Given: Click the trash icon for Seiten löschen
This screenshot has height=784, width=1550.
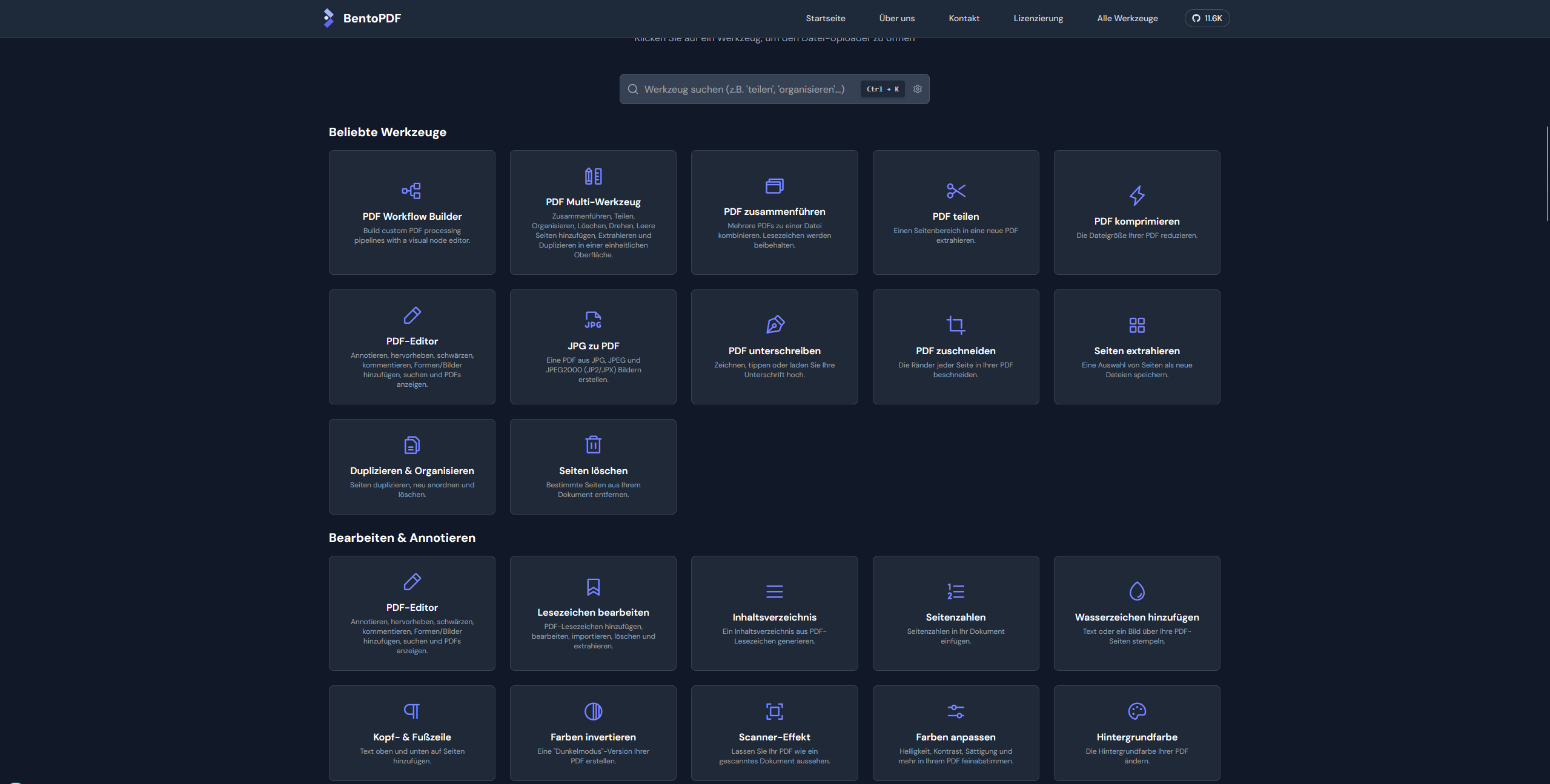Looking at the screenshot, I should click(x=593, y=445).
